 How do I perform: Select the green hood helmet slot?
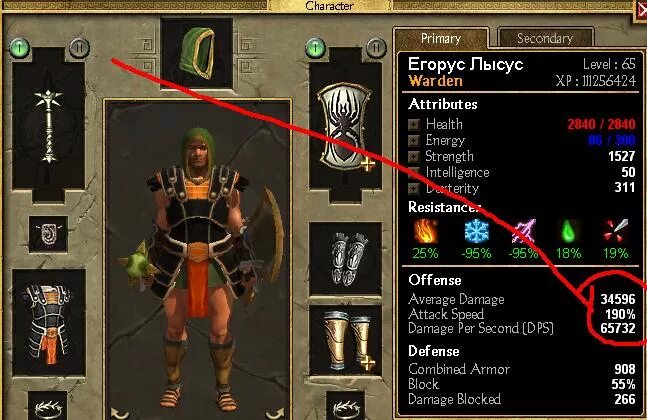(x=196, y=52)
